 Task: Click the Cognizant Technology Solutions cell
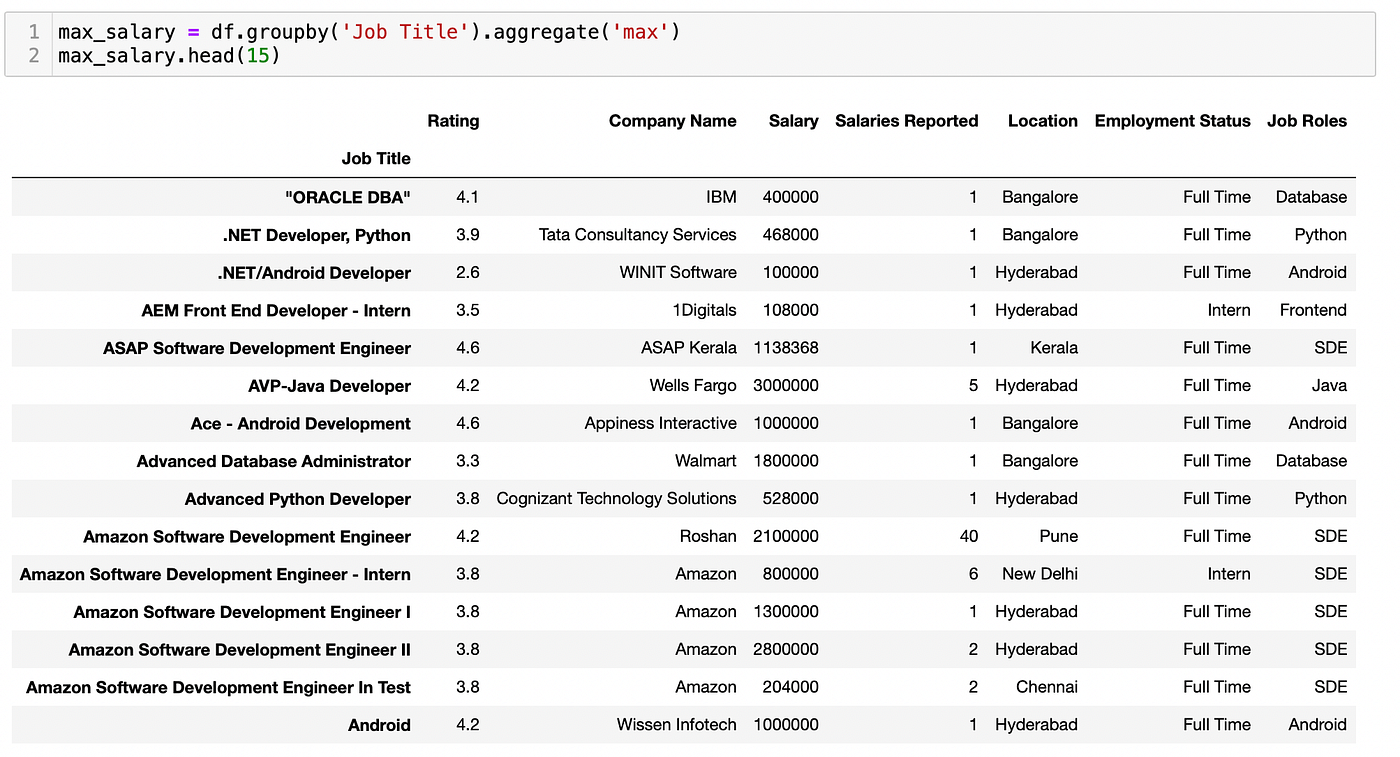[x=616, y=499]
